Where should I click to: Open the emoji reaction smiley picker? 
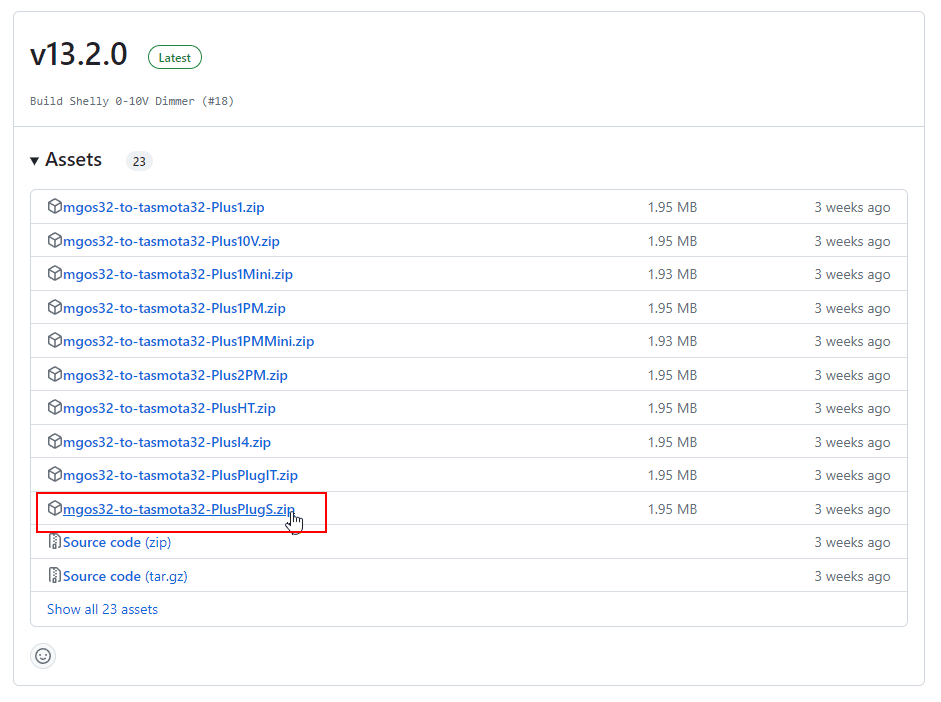[43, 656]
